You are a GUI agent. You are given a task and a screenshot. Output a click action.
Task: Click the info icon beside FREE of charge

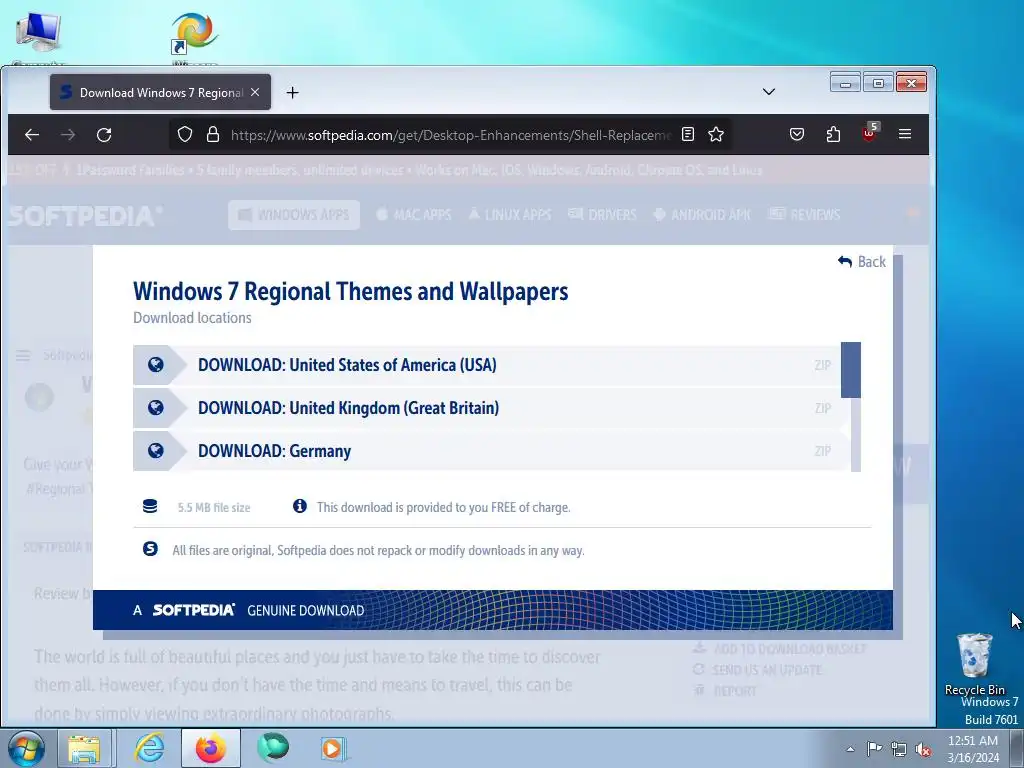300,506
